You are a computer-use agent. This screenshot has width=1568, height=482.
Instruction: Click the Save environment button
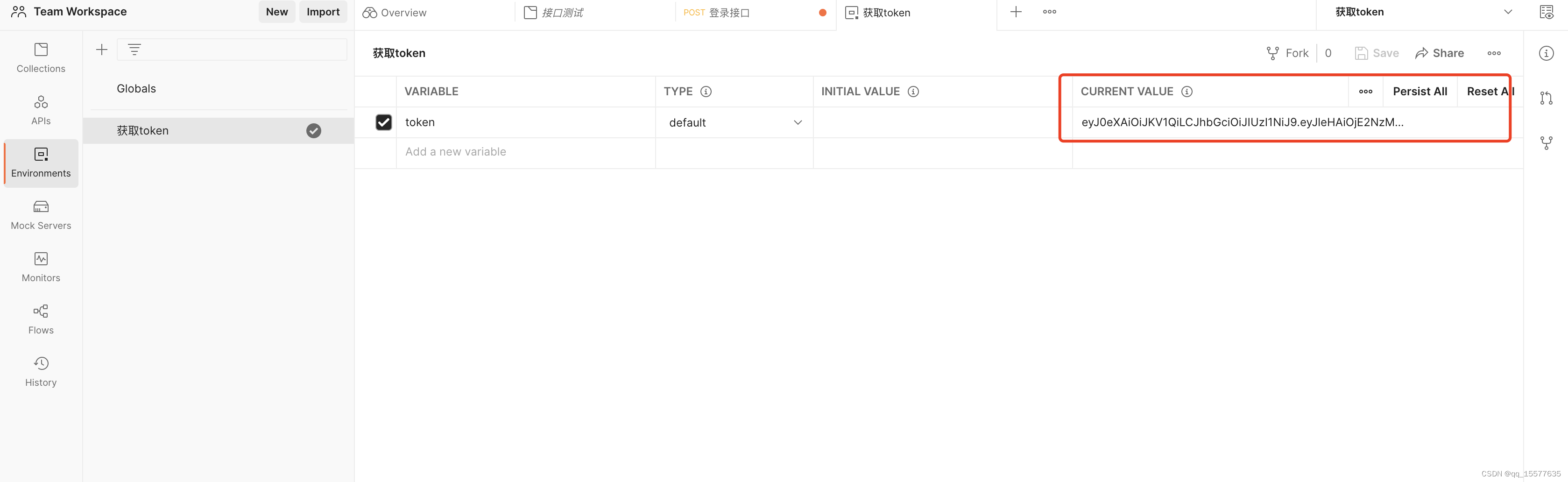click(x=1377, y=54)
